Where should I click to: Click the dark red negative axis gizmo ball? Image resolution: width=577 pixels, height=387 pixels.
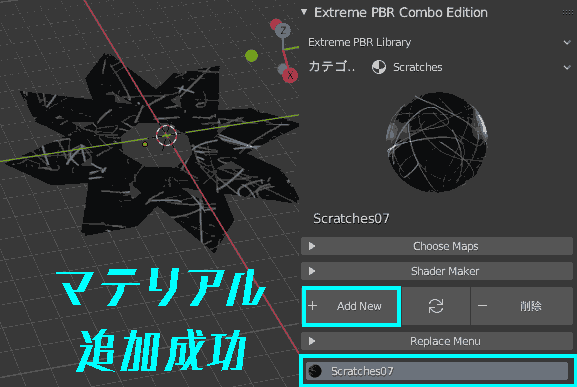[275, 24]
